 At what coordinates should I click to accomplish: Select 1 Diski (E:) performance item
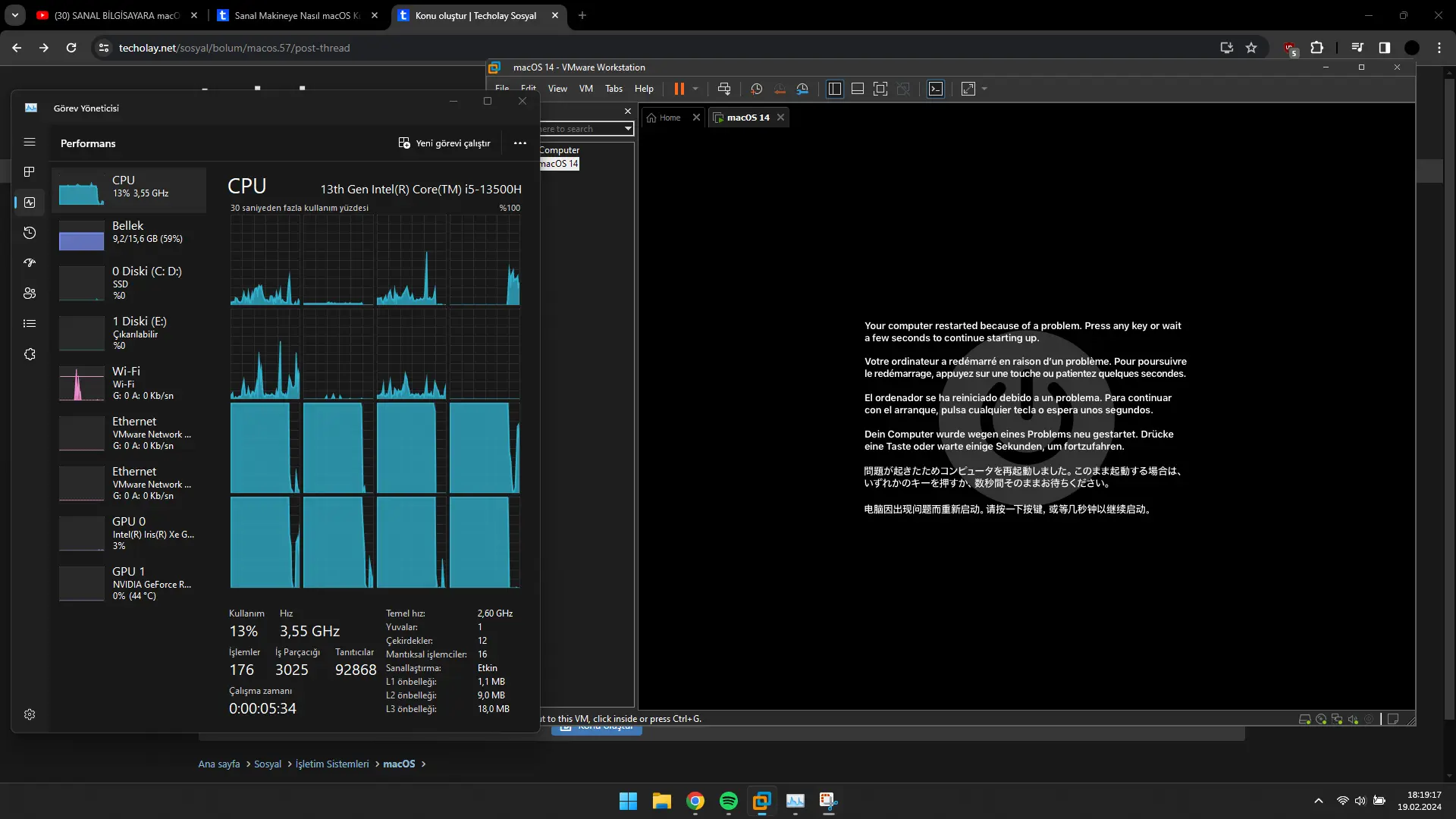pos(129,333)
